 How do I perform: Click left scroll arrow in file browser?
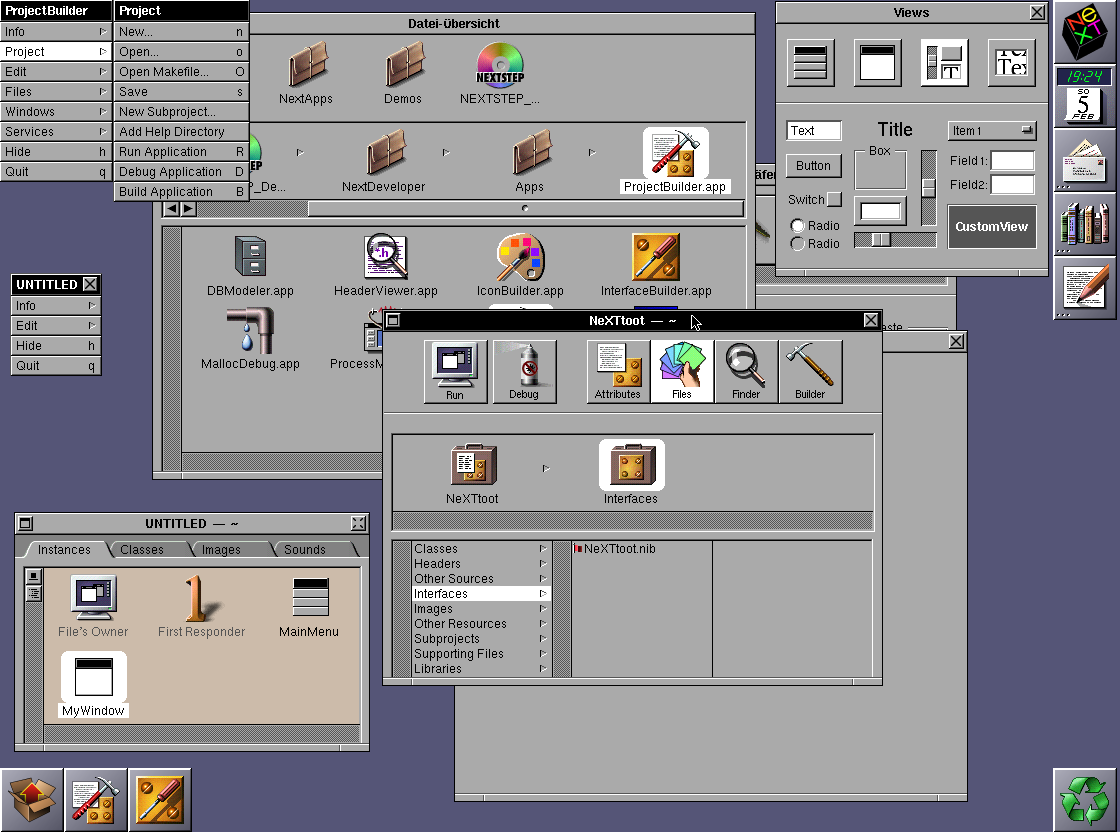pos(171,209)
